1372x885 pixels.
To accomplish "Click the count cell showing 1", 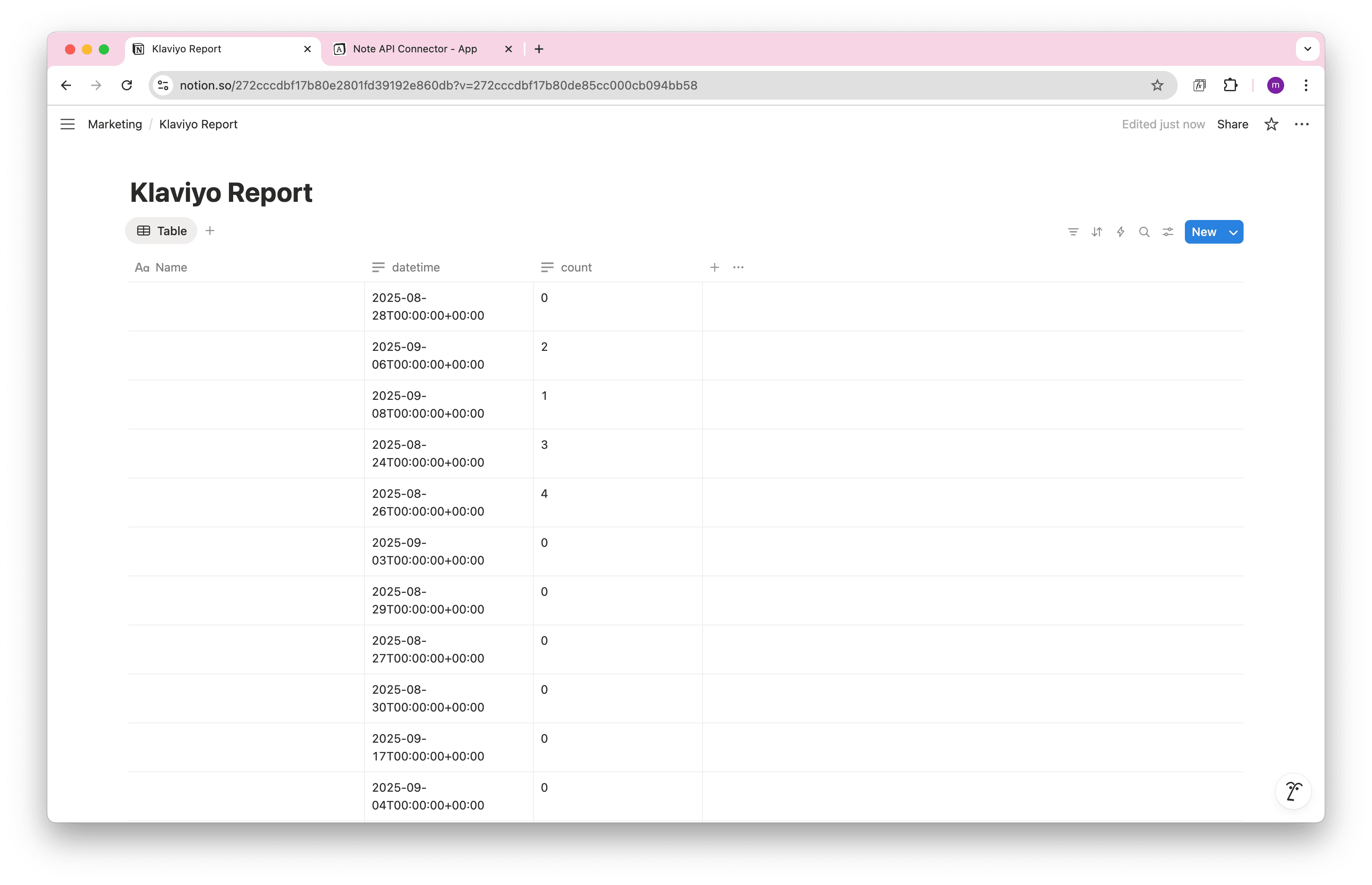I will 618,404.
